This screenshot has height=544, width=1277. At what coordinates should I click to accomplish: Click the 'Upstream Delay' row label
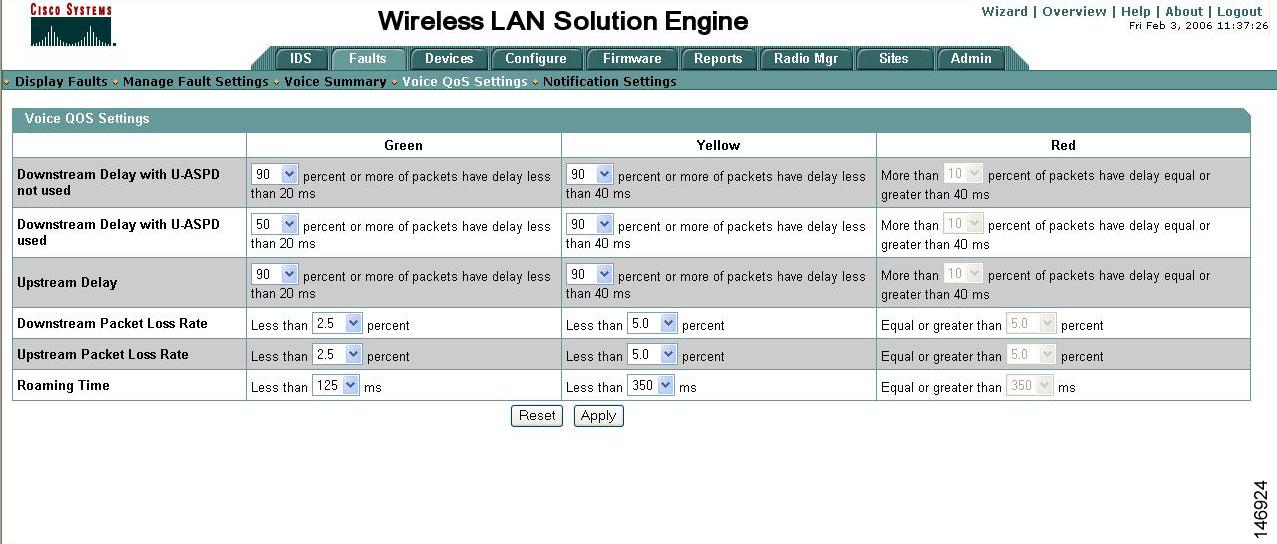pyautogui.click(x=67, y=283)
